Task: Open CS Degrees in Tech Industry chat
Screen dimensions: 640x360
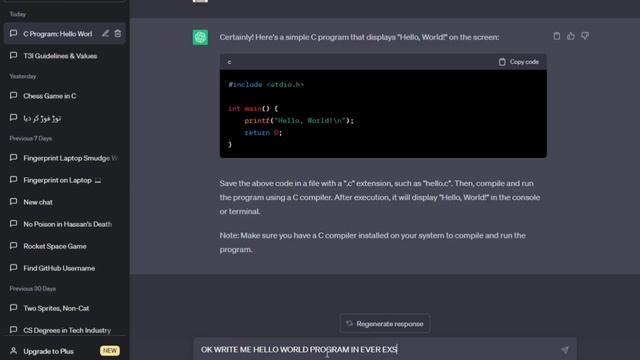Action: 64,330
